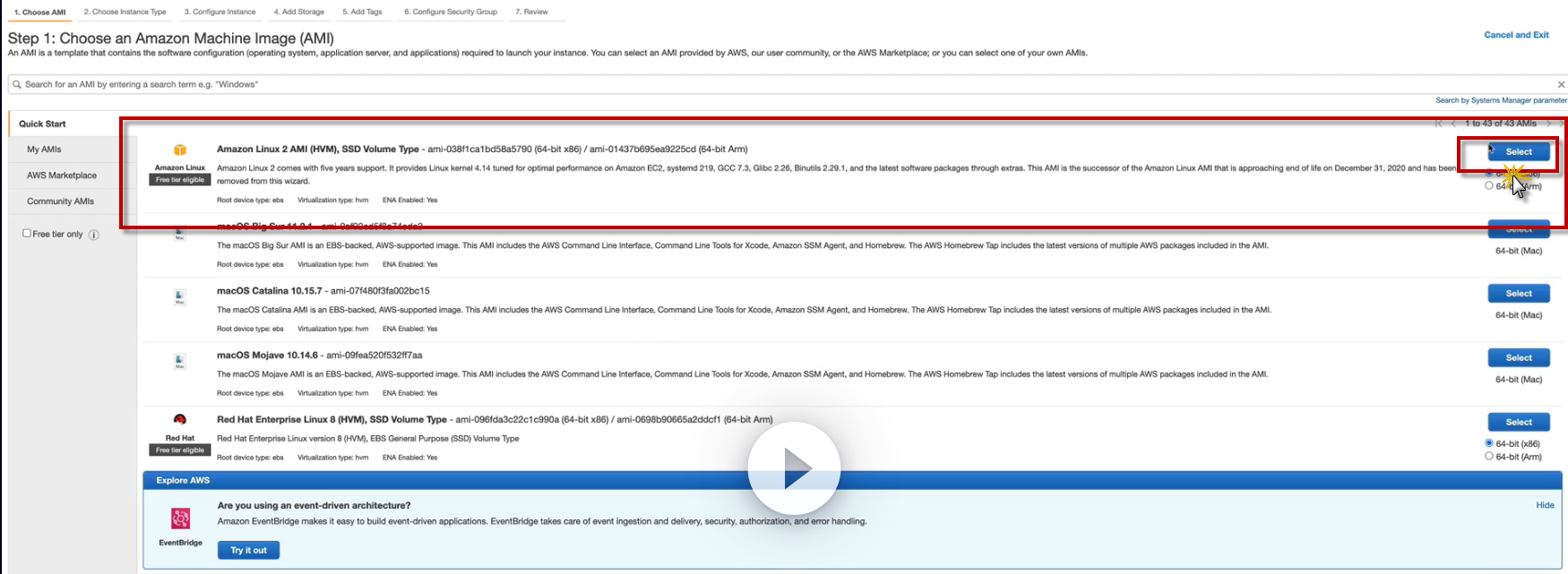1568x574 pixels.
Task: Click 'Are you using an event-driven architecture?' heading
Action: coord(314,506)
